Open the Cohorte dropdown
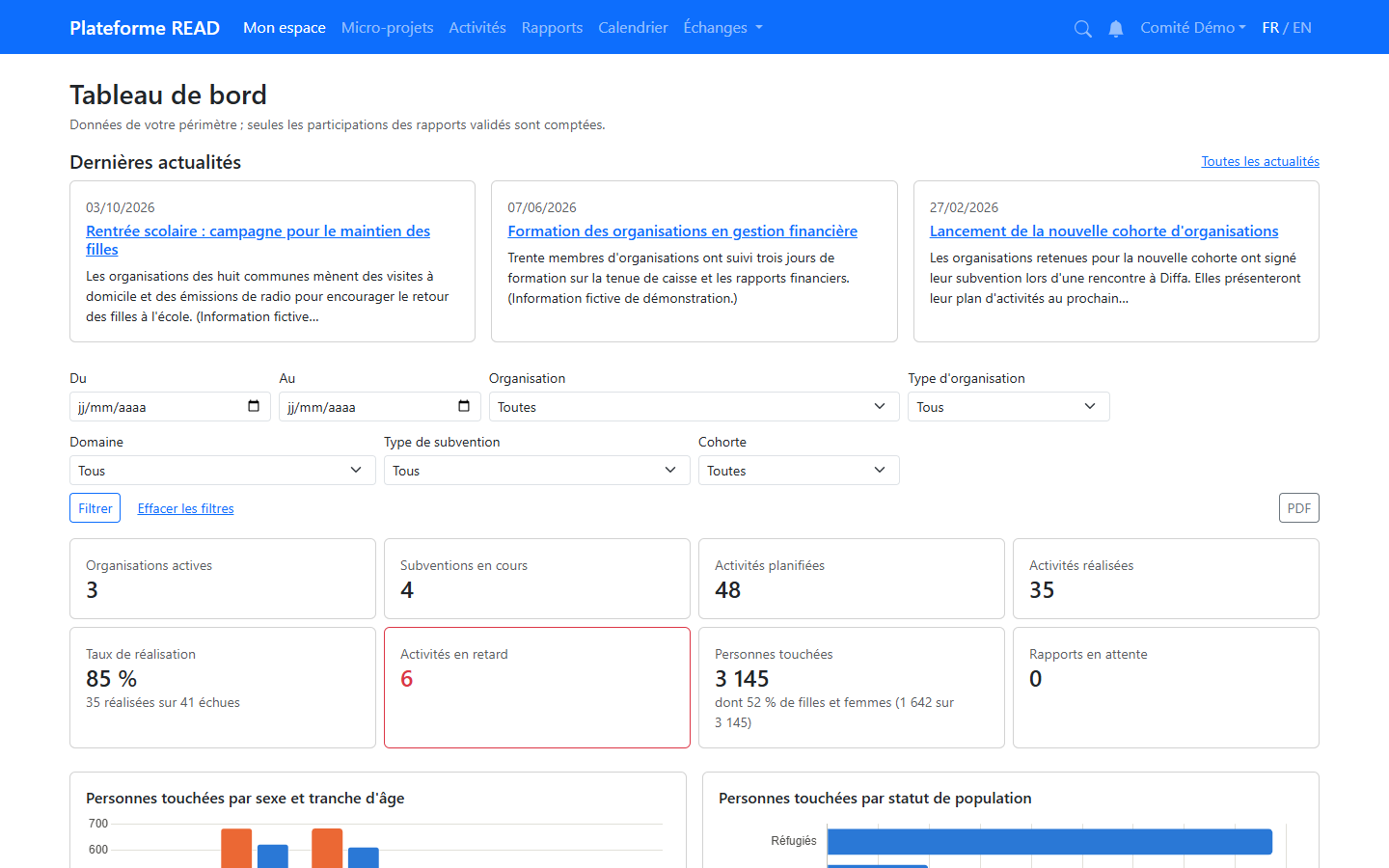Viewport: 1389px width, 868px height. pos(799,471)
